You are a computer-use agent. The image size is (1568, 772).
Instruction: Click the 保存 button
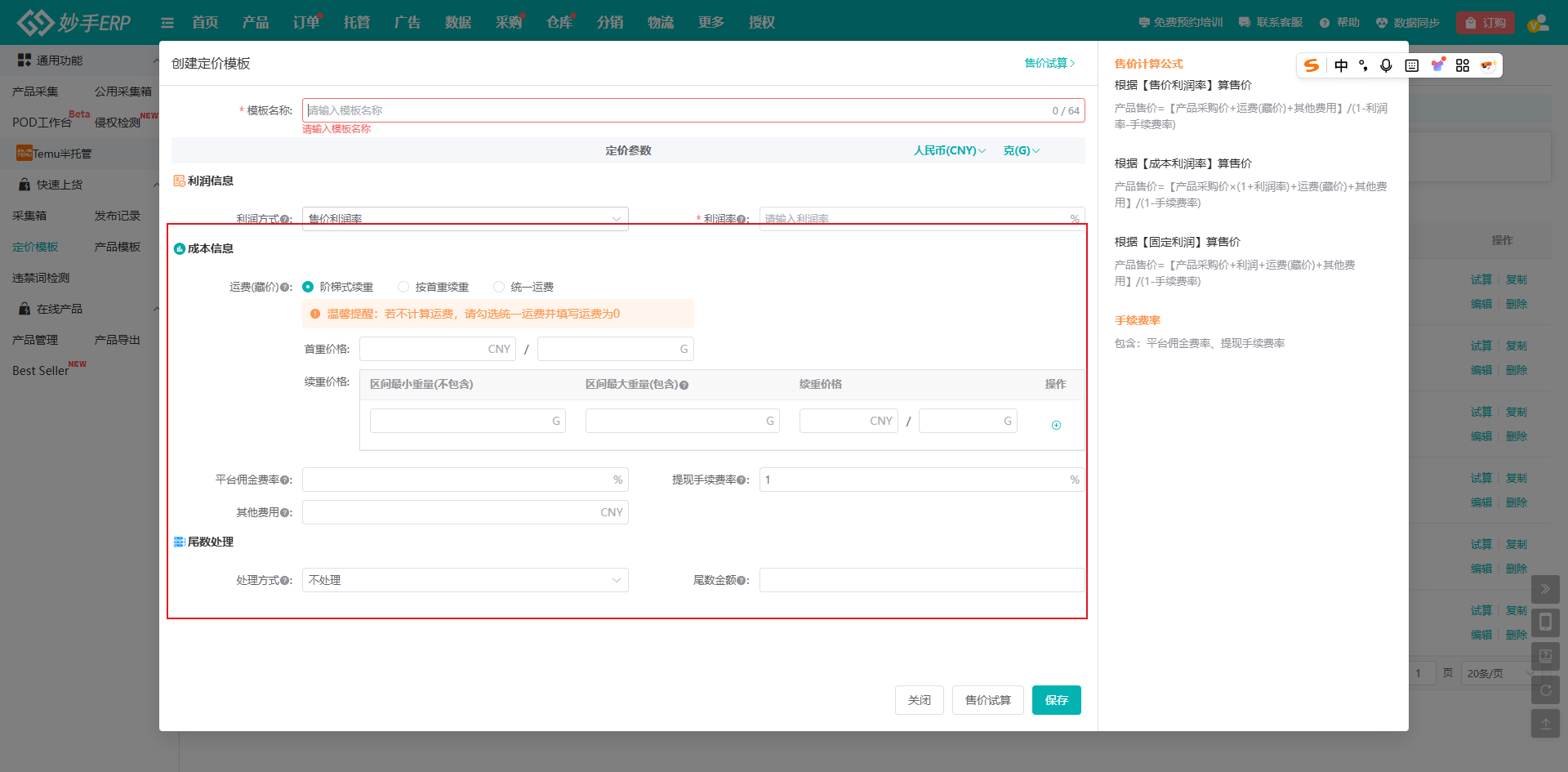(1056, 700)
